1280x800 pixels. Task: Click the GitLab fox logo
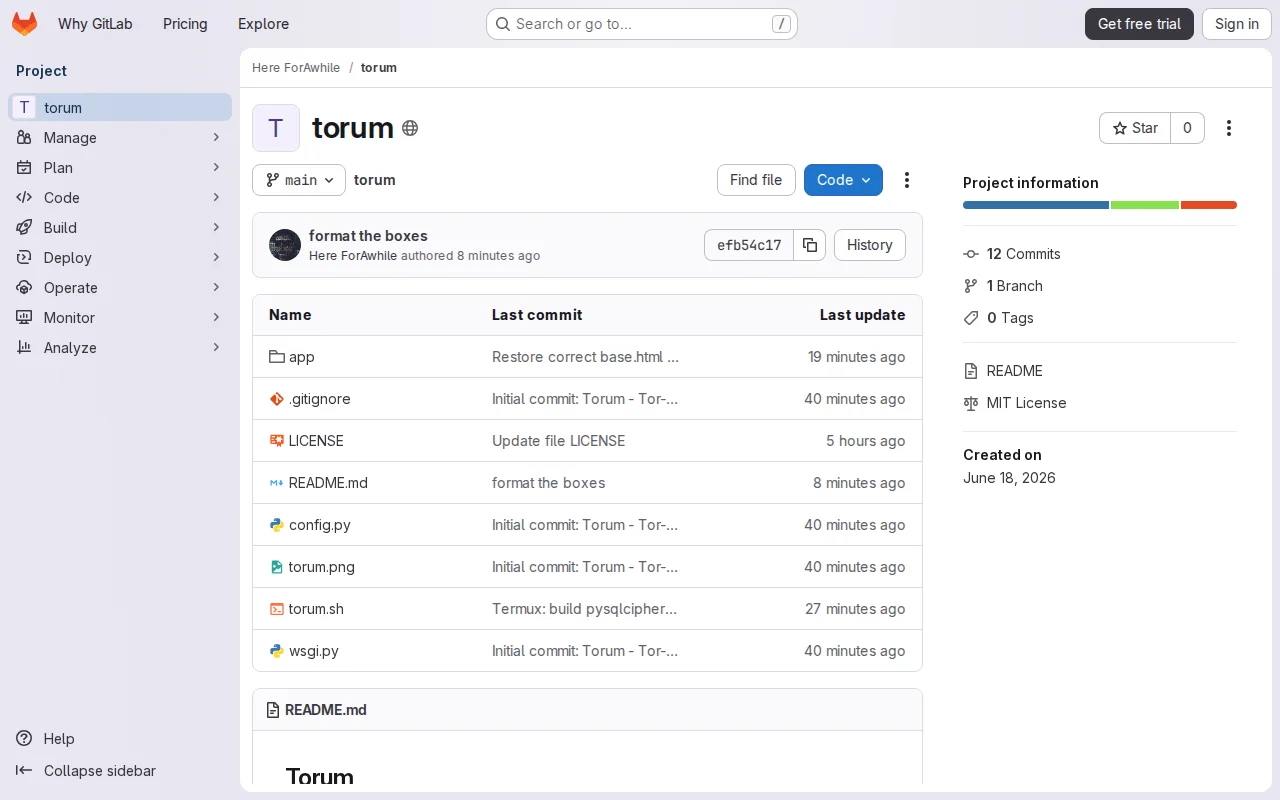click(24, 24)
